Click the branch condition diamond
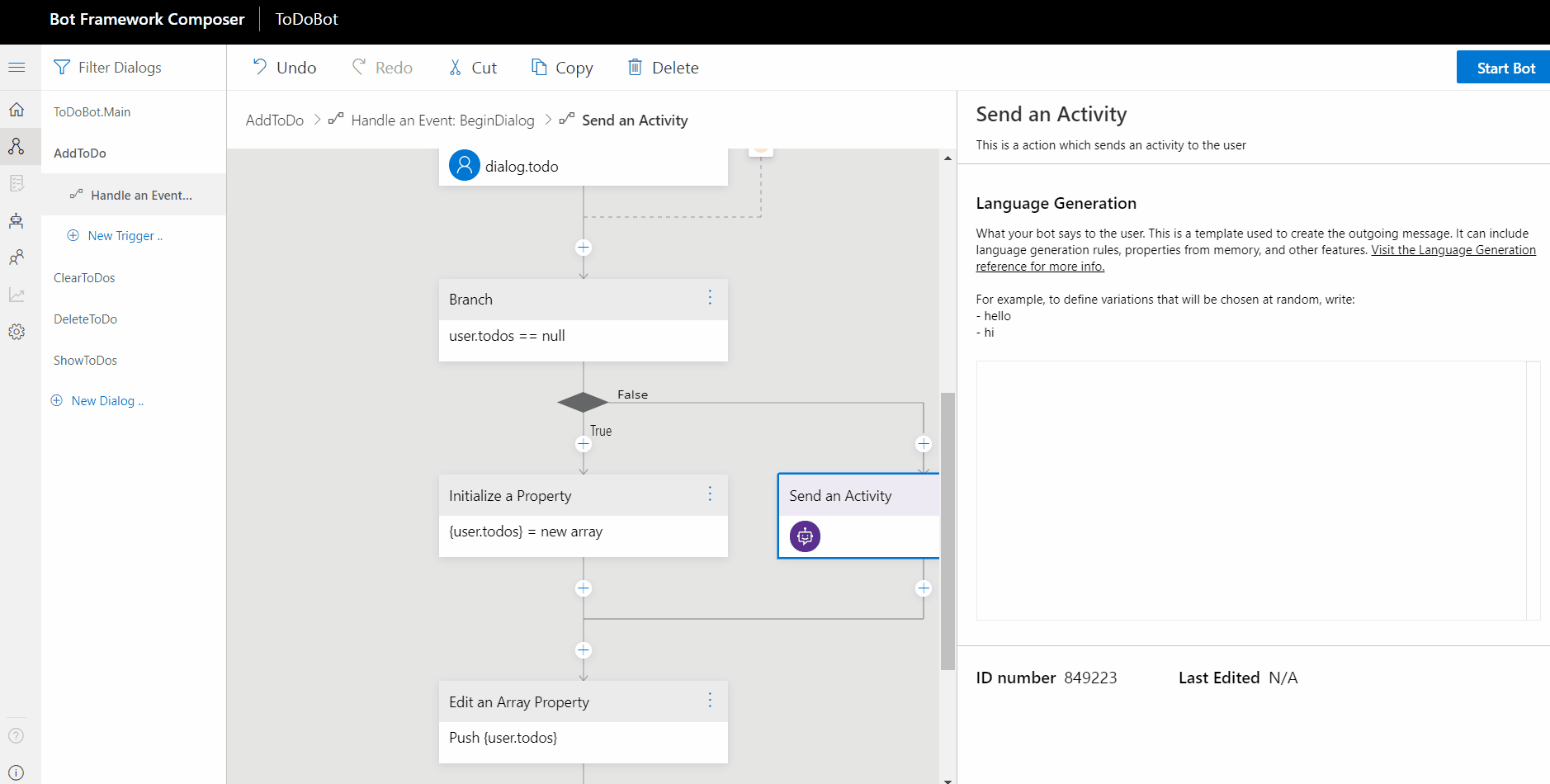The height and width of the screenshot is (784, 1550). [x=583, y=402]
